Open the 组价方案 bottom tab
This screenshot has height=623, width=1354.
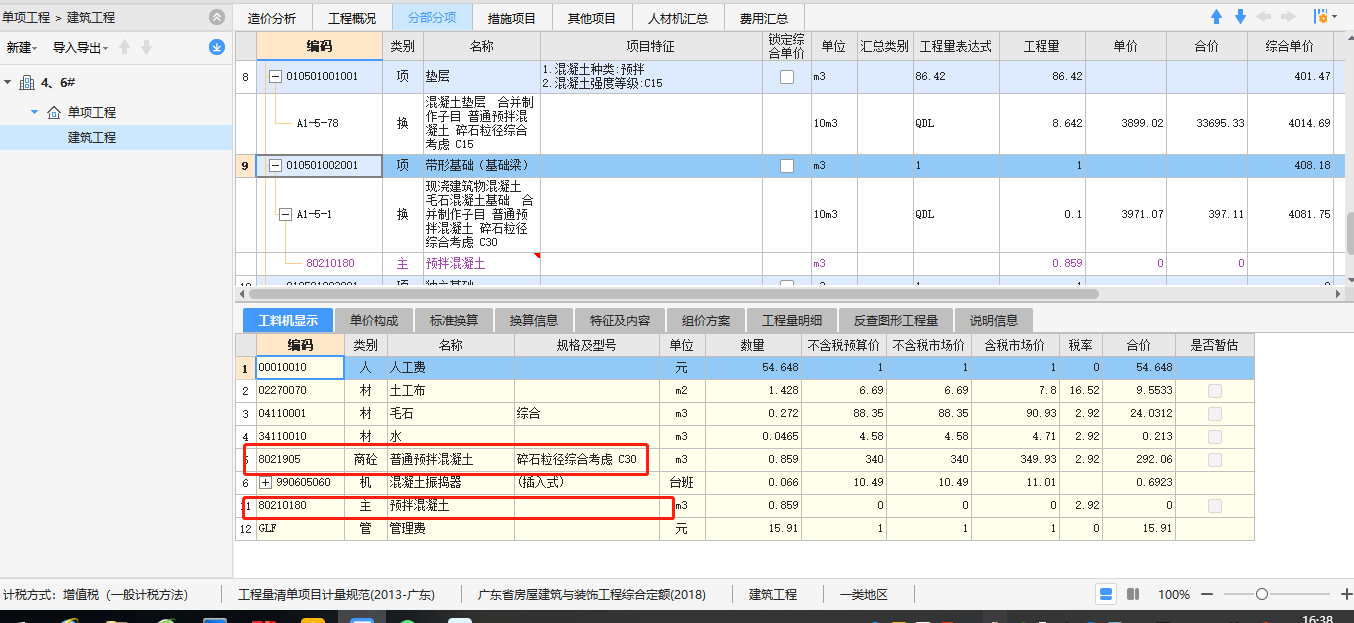[706, 321]
